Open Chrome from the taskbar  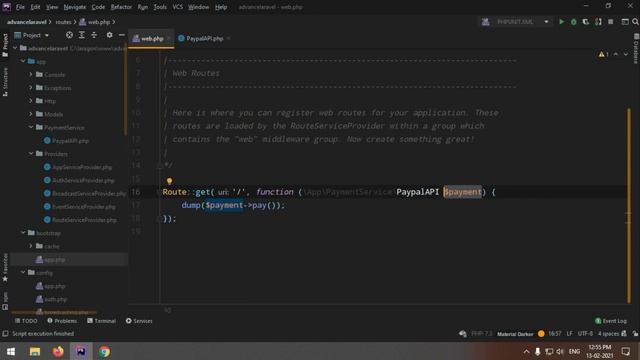[x=104, y=351]
